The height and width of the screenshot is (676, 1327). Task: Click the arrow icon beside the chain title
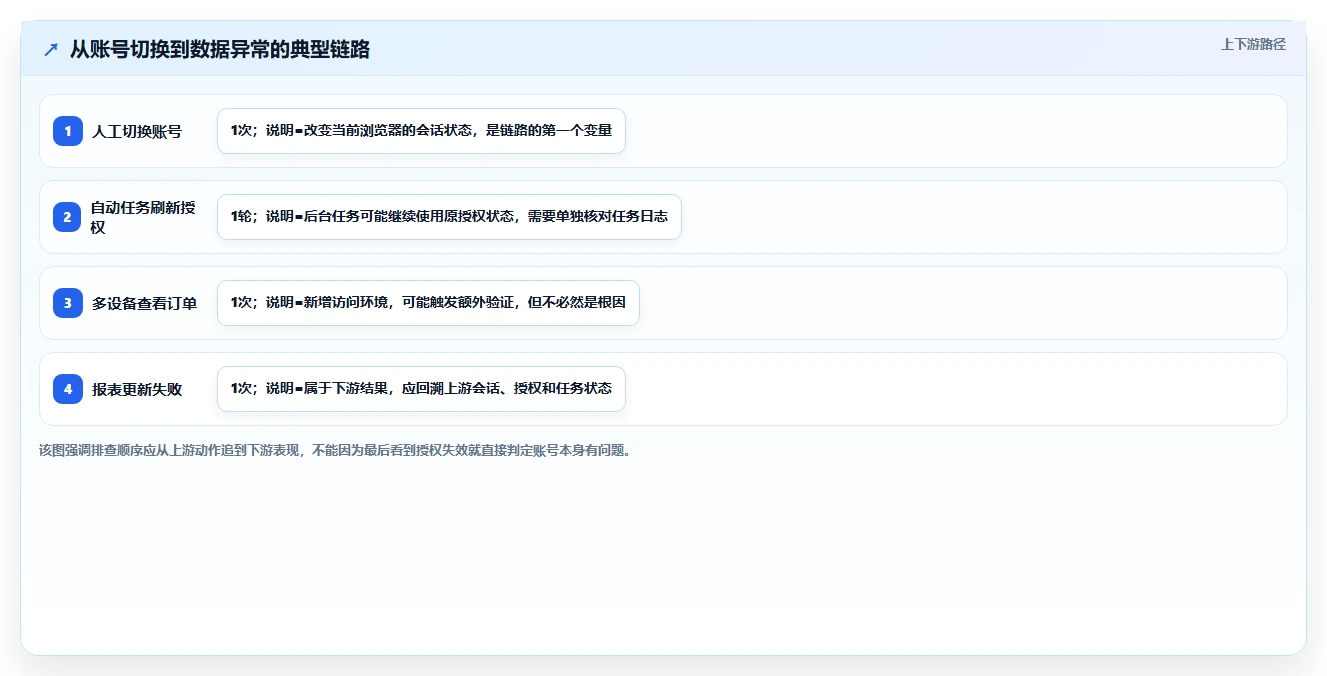click(51, 49)
